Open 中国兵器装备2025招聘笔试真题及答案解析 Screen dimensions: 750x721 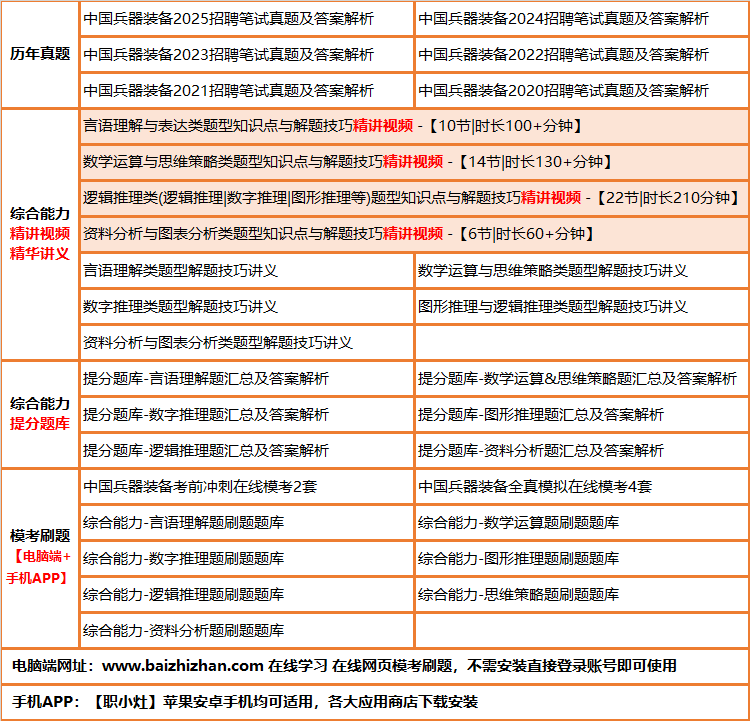click(229, 19)
